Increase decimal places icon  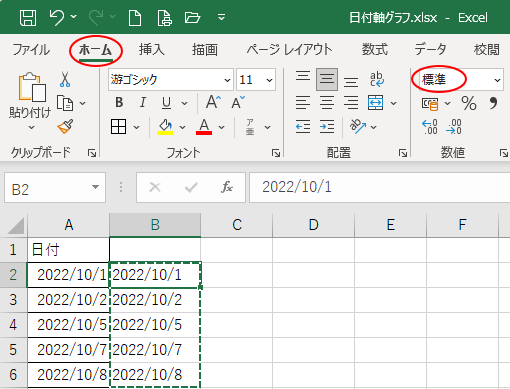click(x=430, y=127)
